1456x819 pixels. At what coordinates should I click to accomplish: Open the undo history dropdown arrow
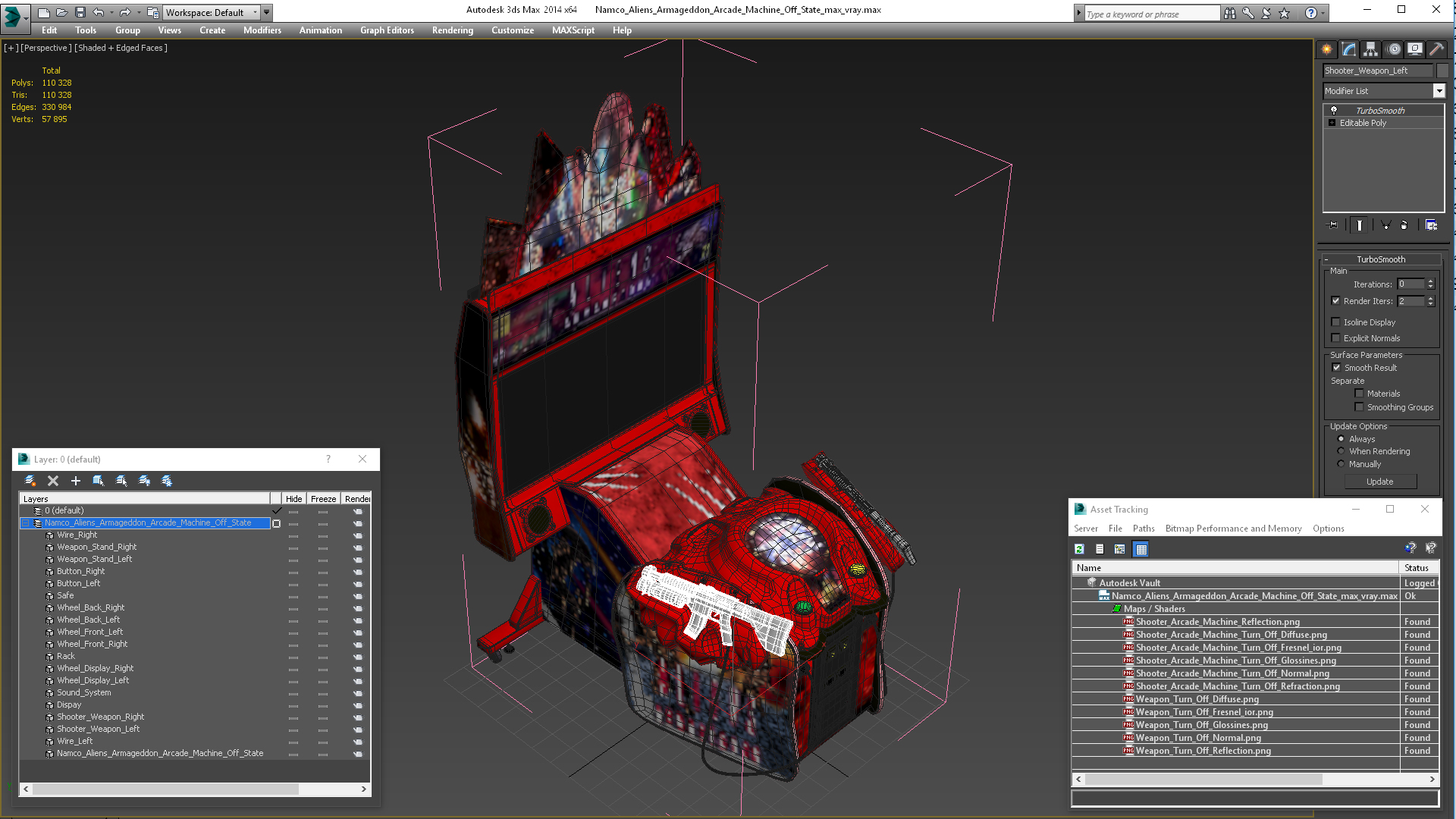tap(111, 12)
